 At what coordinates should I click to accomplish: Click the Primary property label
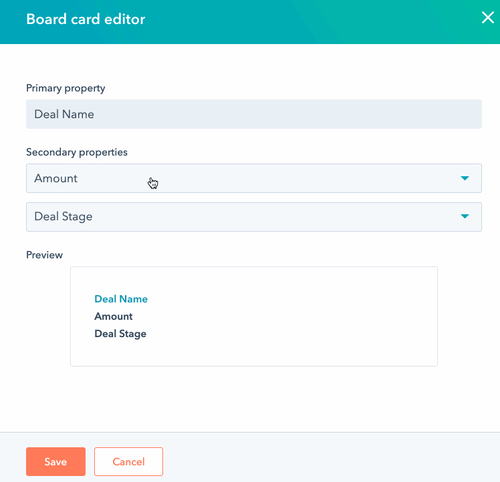tap(66, 88)
